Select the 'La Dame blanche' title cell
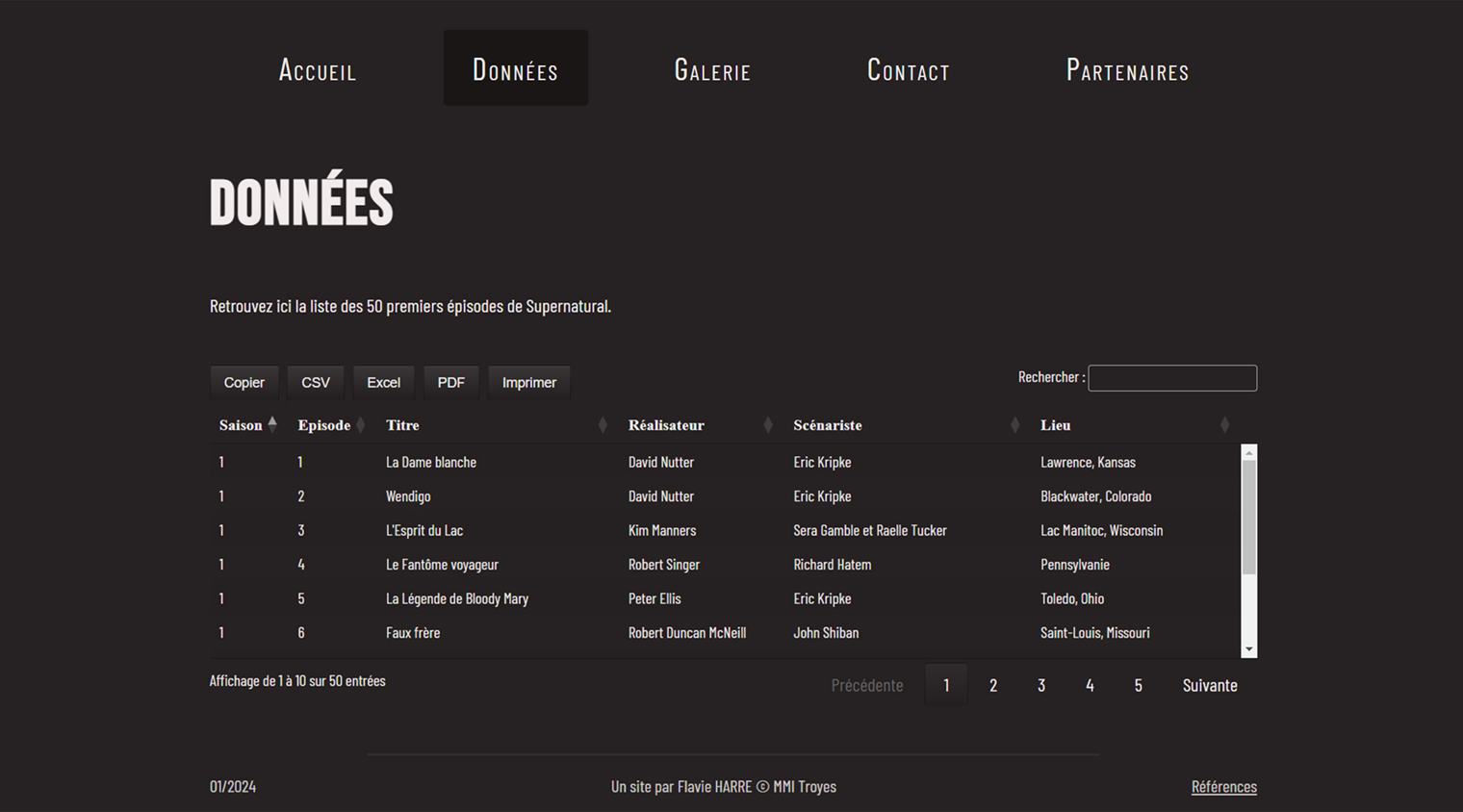This screenshot has width=1463, height=812. tap(431, 462)
